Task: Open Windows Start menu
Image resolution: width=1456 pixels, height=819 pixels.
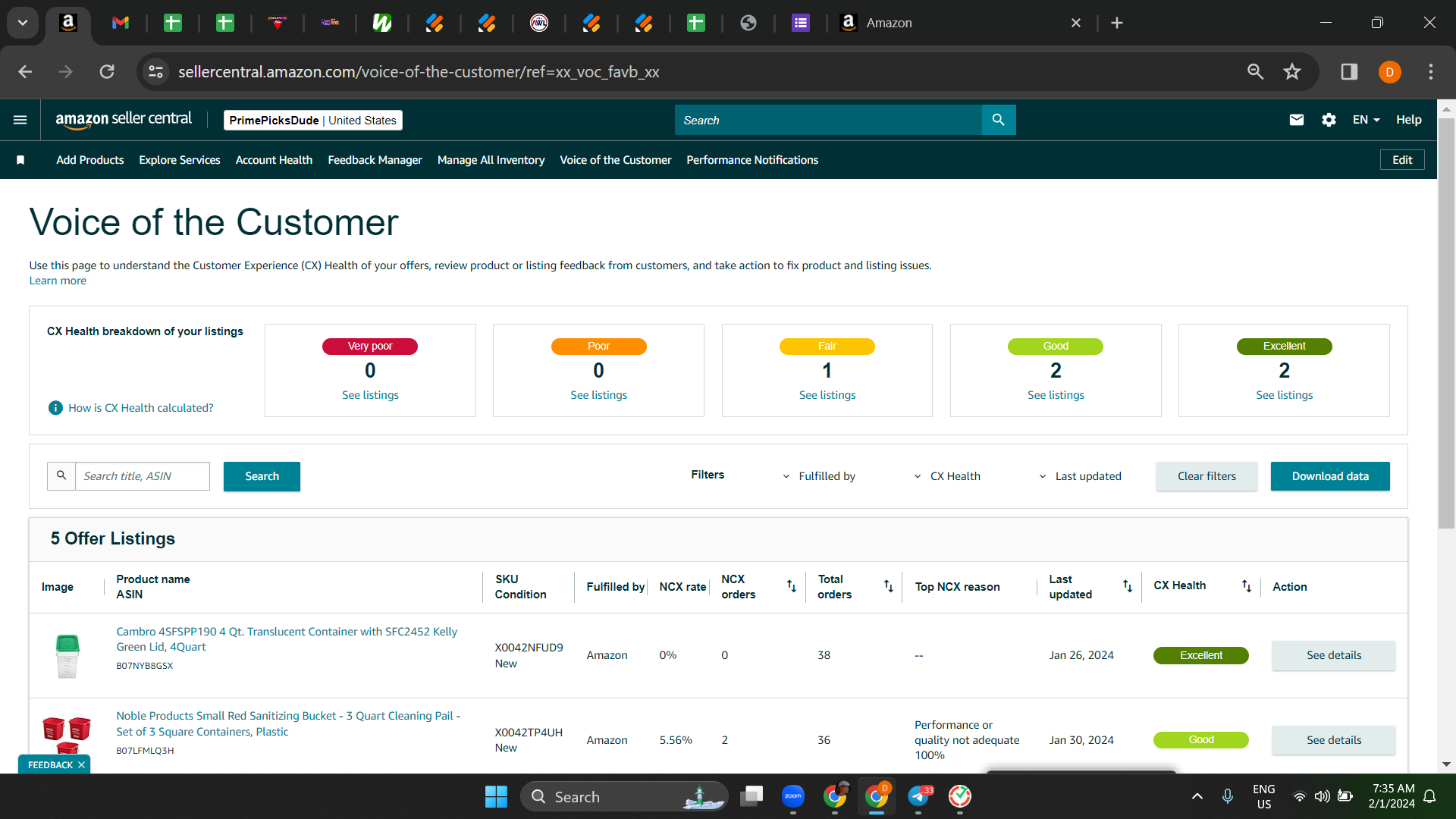Action: click(496, 797)
